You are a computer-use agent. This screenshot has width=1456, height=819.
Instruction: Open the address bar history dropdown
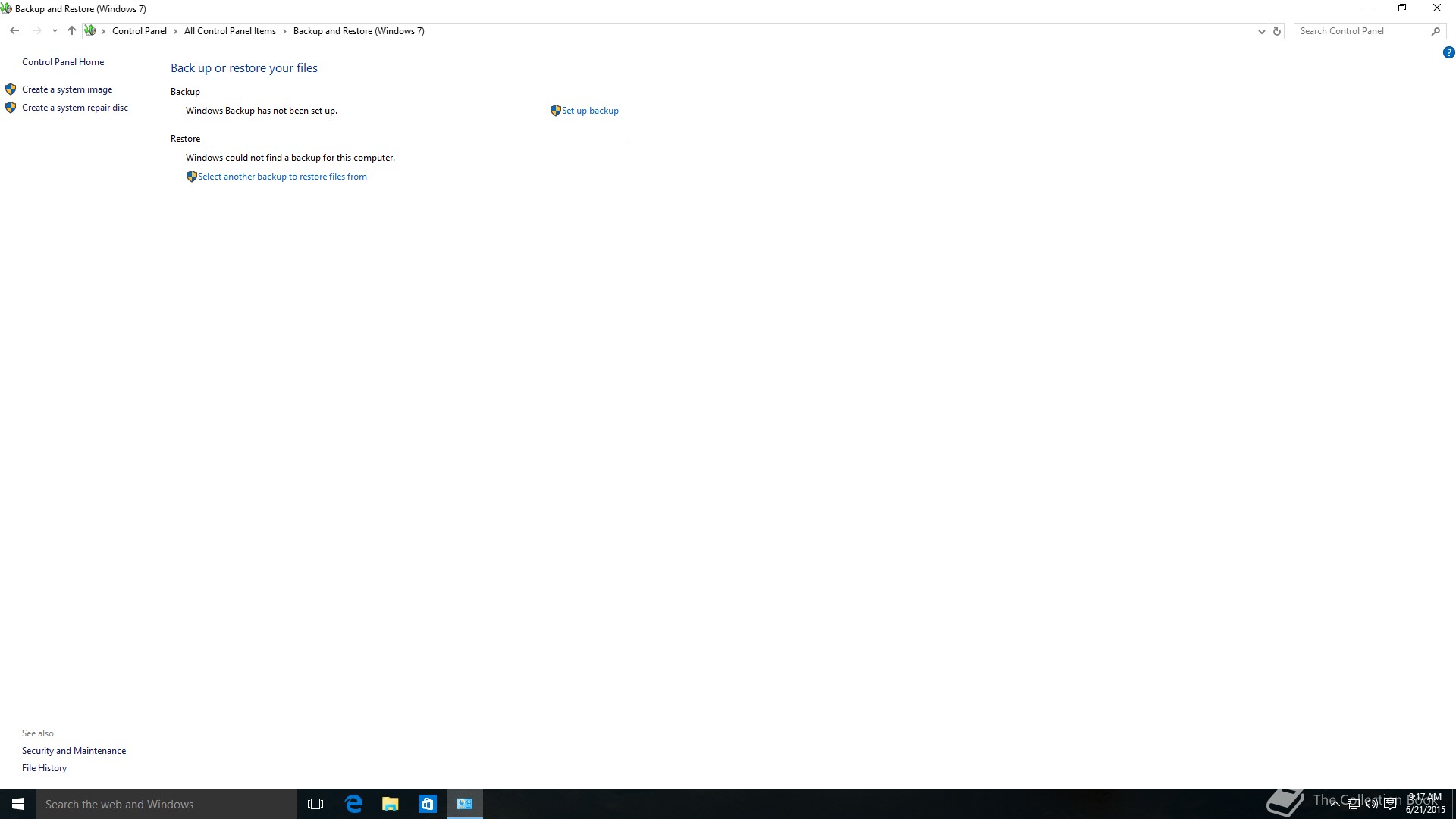[1261, 31]
